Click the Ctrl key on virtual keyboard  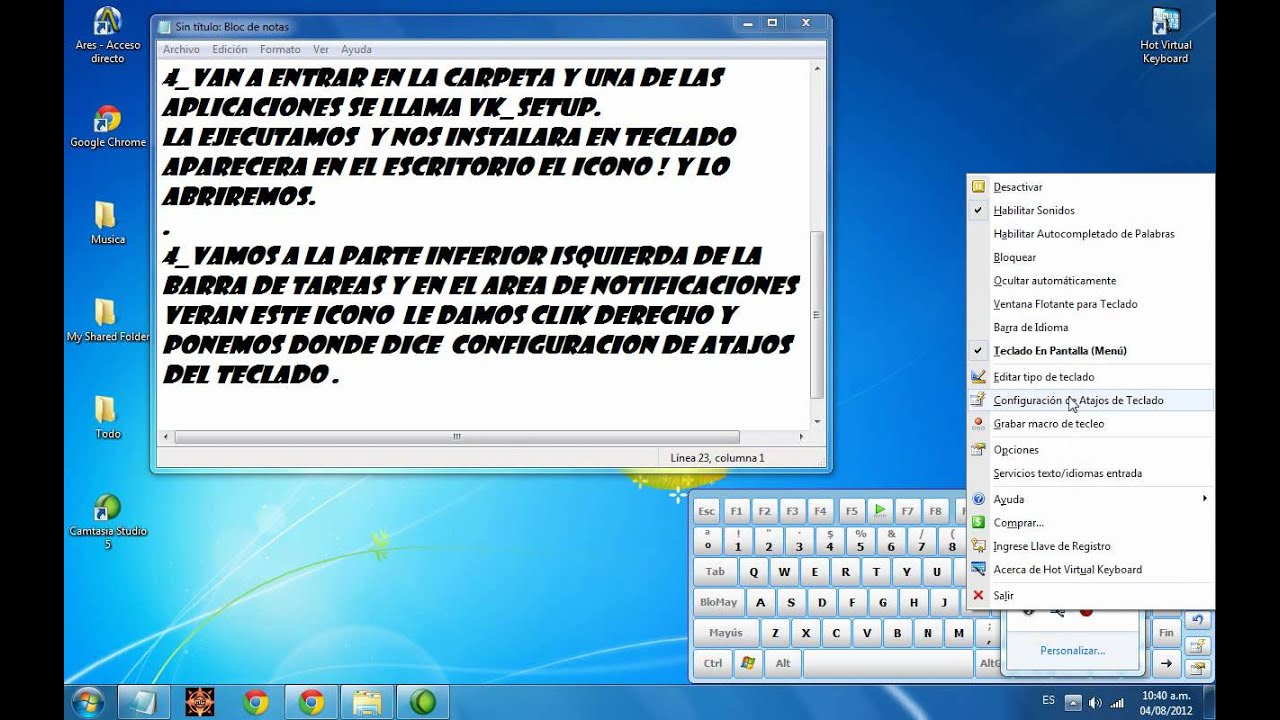tap(713, 662)
